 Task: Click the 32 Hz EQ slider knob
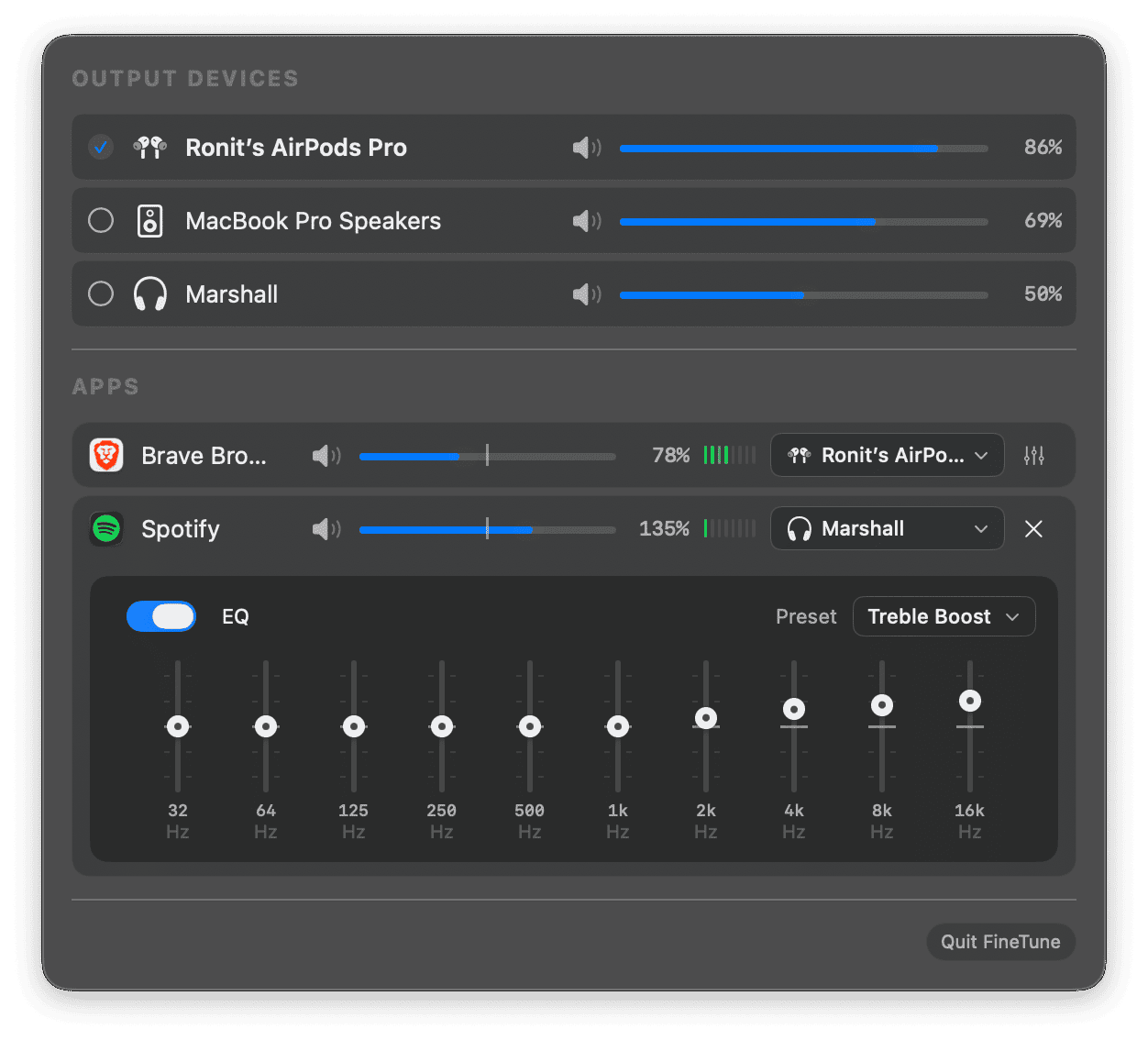pyautogui.click(x=178, y=726)
